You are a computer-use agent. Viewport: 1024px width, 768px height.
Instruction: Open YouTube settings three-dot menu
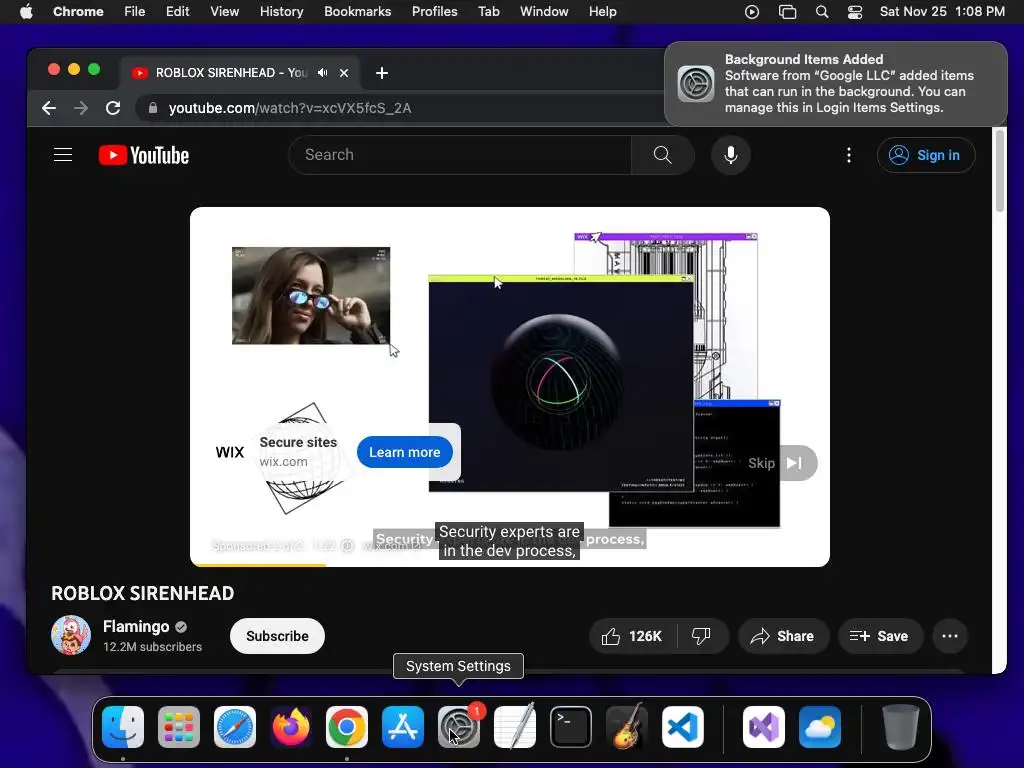tap(848, 155)
